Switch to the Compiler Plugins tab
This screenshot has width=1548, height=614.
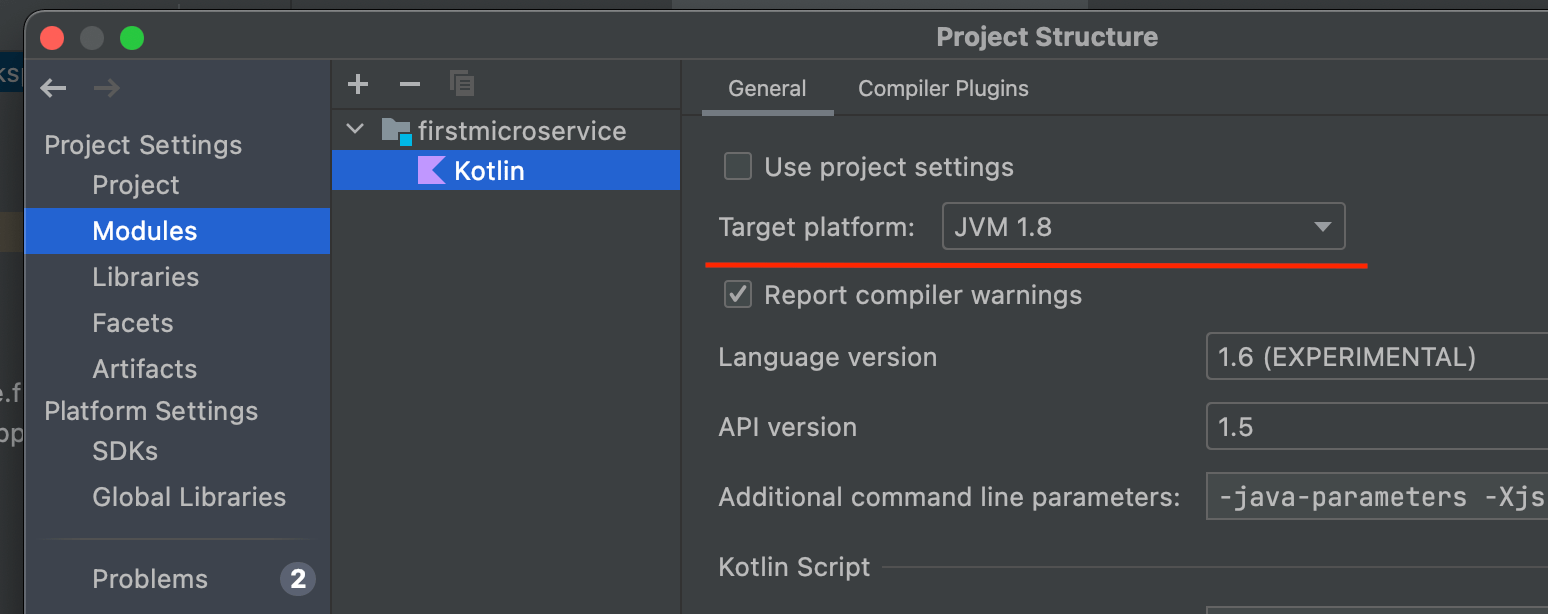tap(942, 88)
